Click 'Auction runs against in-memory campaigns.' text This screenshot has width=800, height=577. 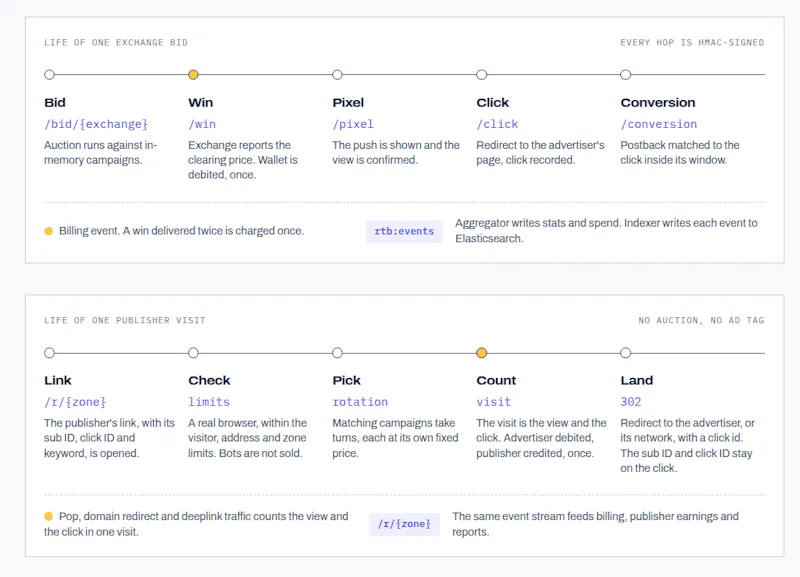pos(101,153)
